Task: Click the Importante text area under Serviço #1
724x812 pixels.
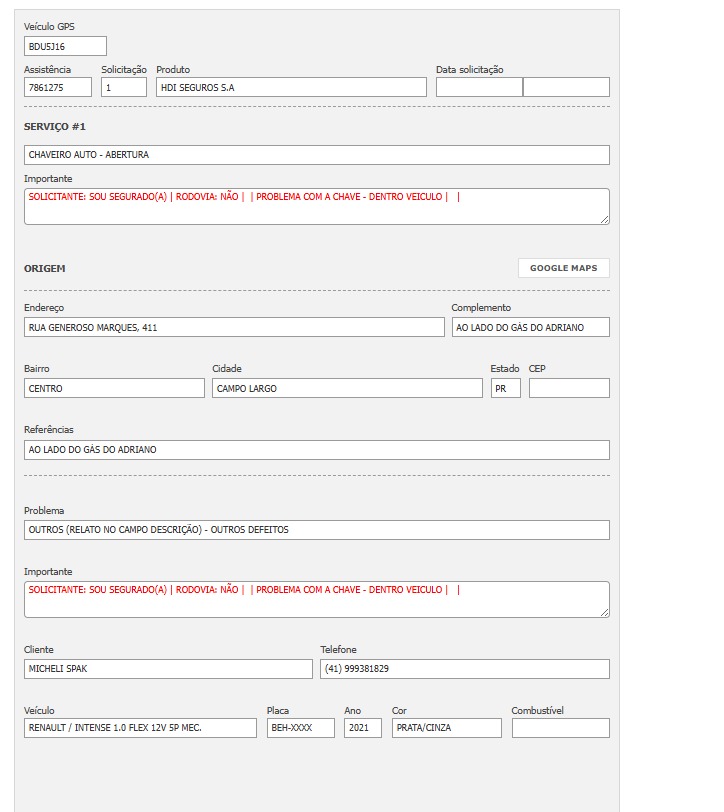Action: pos(316,206)
